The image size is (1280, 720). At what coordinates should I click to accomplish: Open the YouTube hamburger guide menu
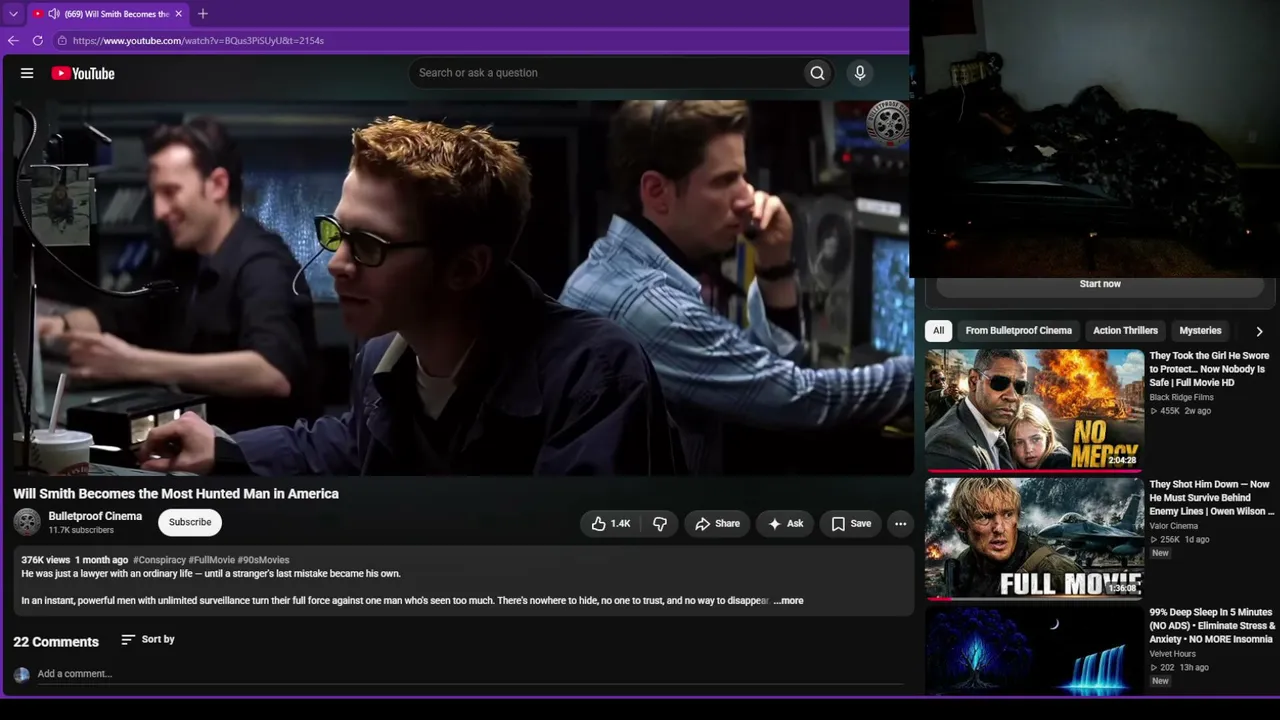[27, 73]
